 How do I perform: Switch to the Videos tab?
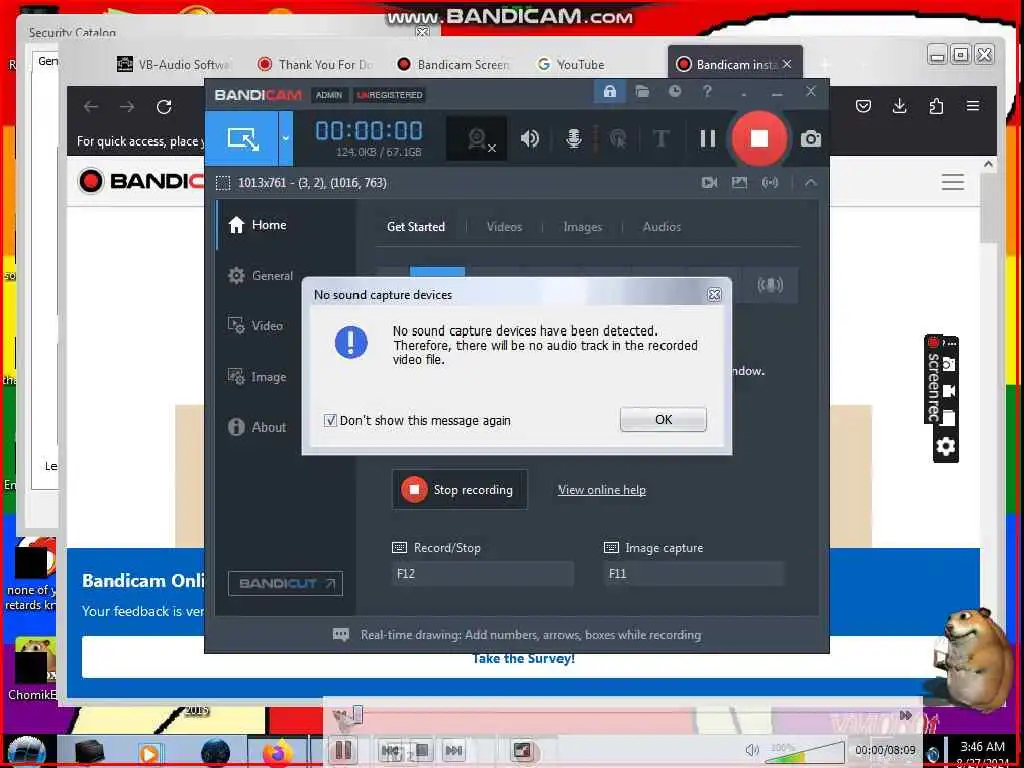tap(504, 227)
